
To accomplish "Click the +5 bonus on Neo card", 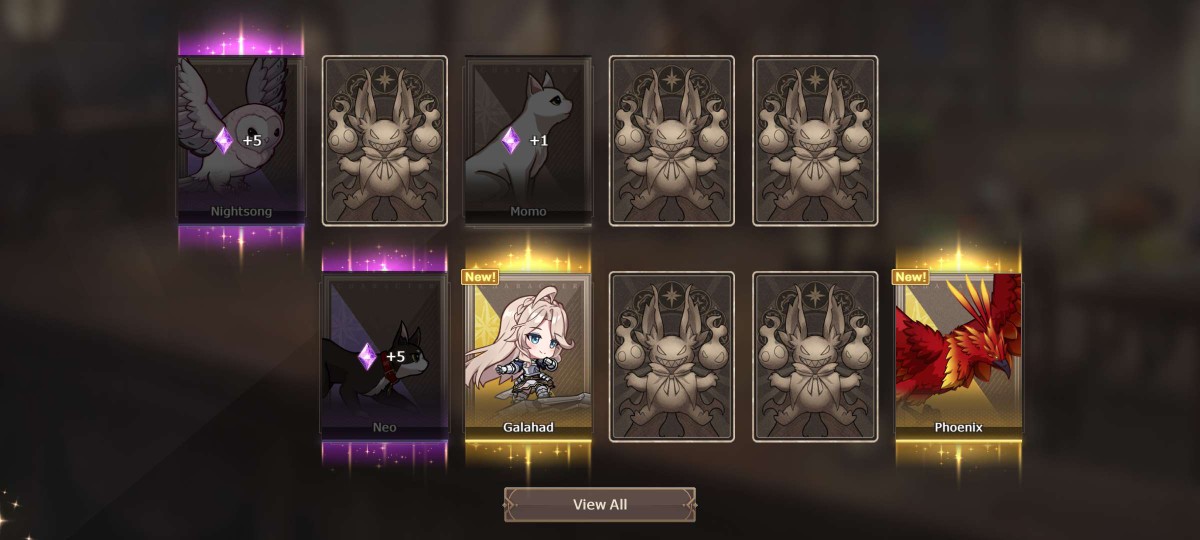I will click(396, 356).
